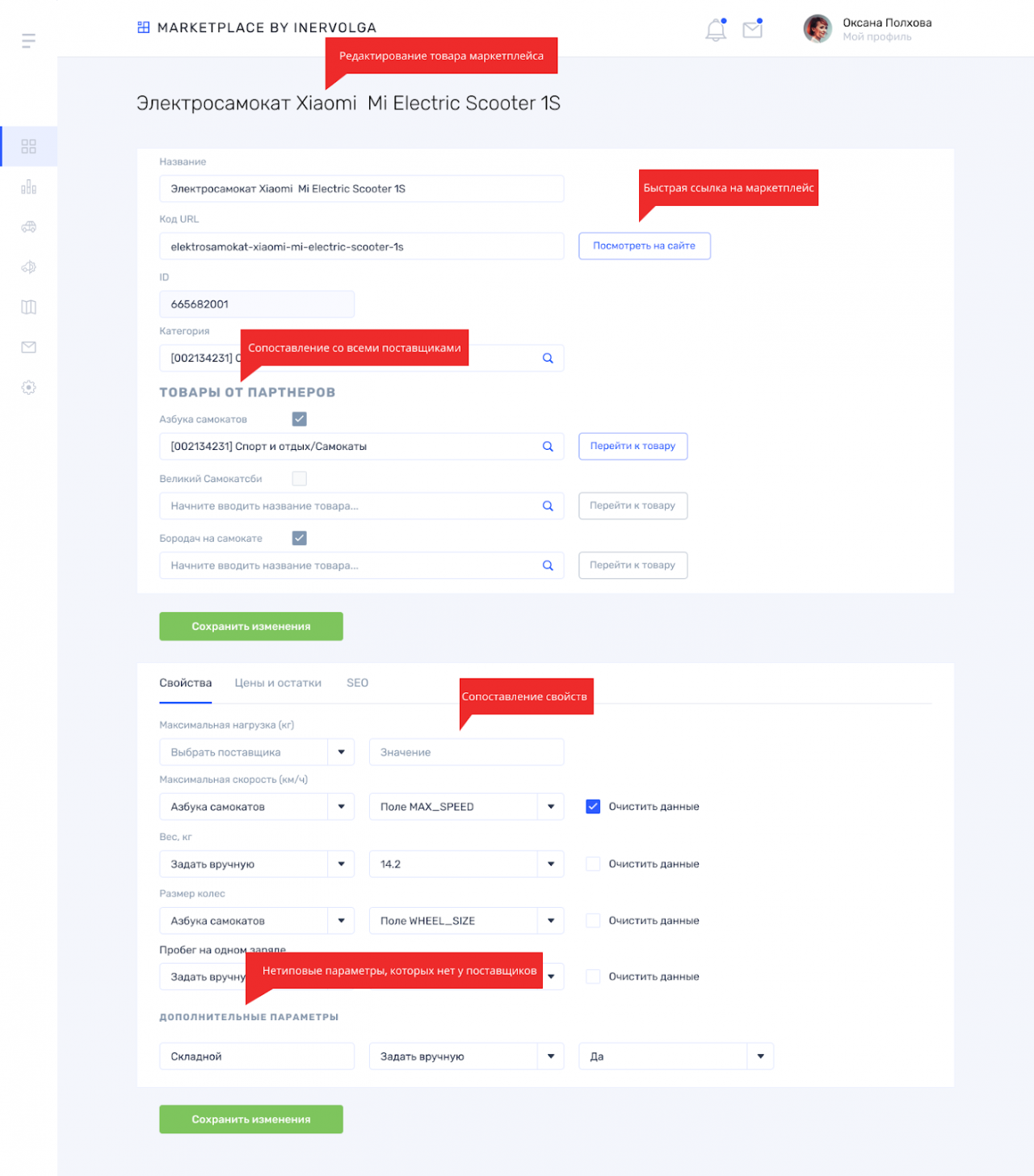
Task: Open the mail icon in top header
Action: point(753,29)
